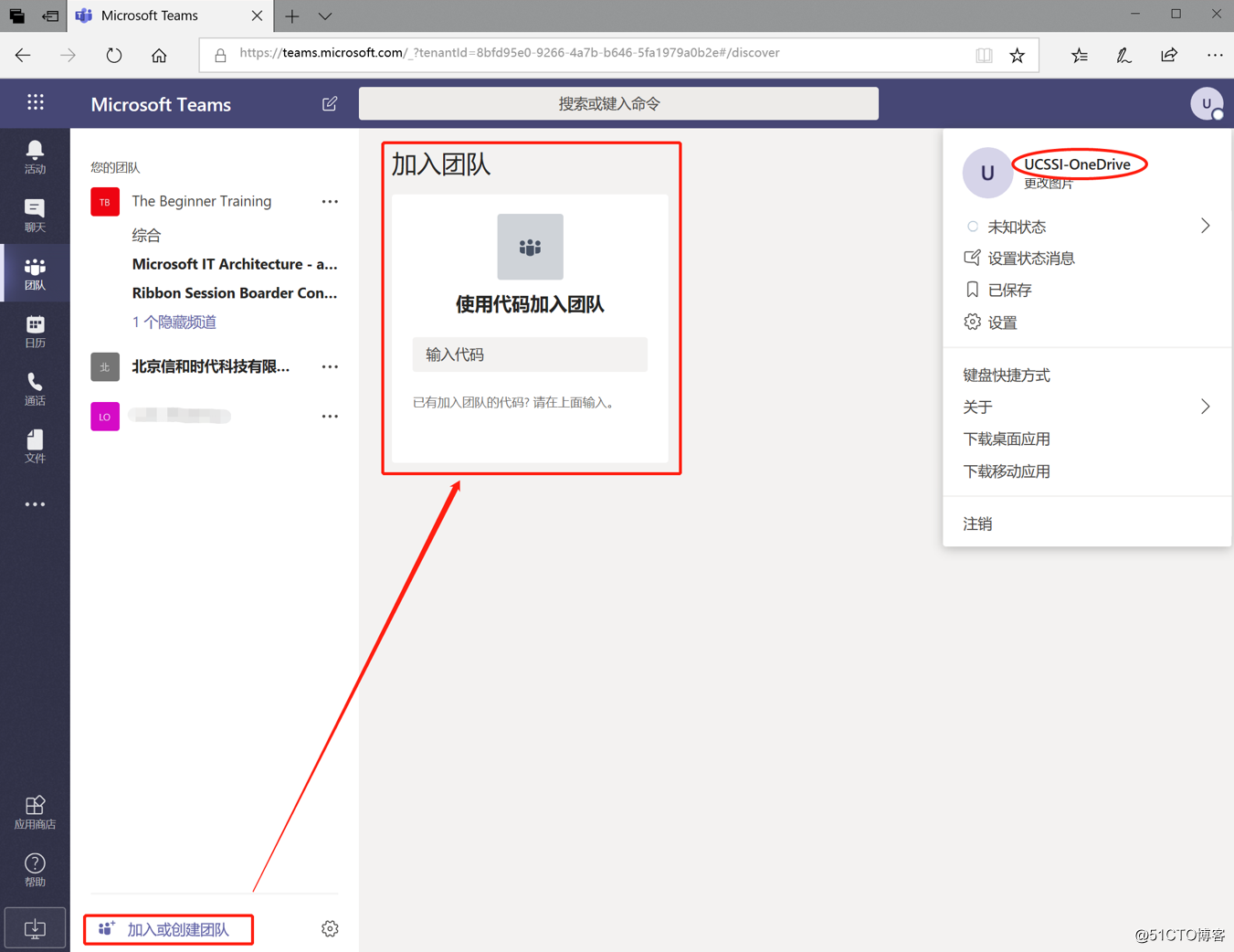Open Calls in the left rail
The width and height of the screenshot is (1234, 952).
point(35,388)
